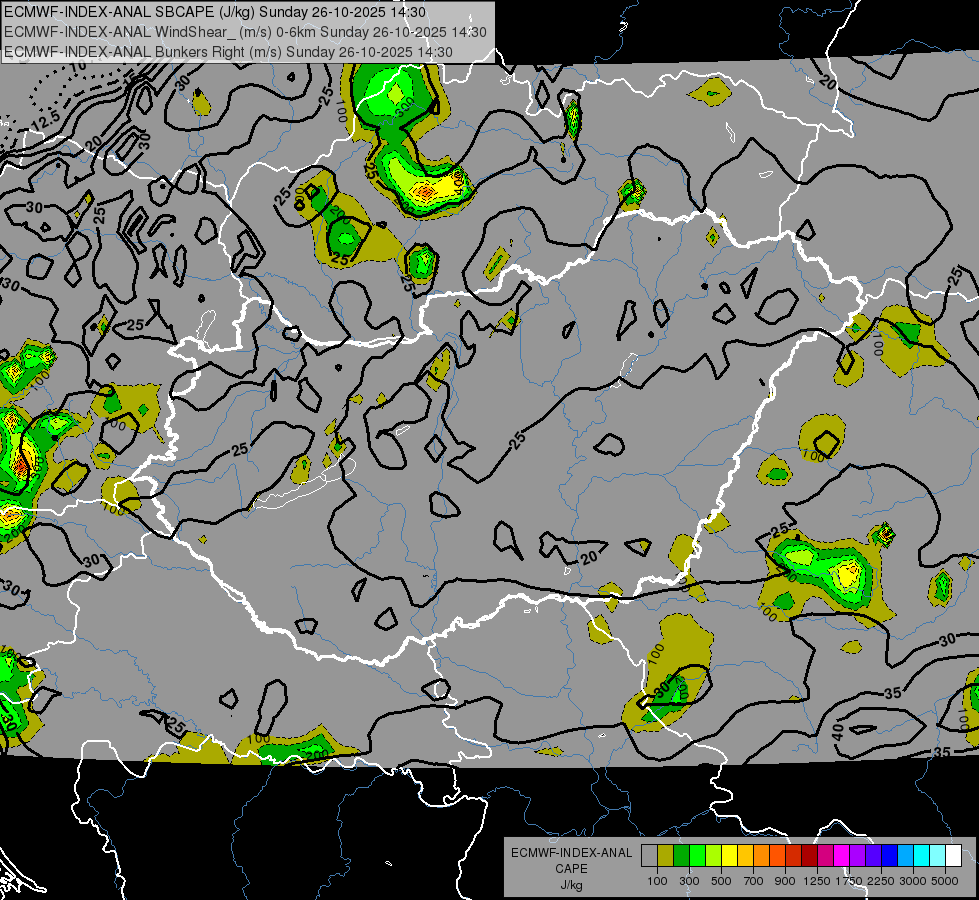The width and height of the screenshot is (979, 900).
Task: Pick the bright yellow legend swatch
Action: pyautogui.click(x=729, y=856)
